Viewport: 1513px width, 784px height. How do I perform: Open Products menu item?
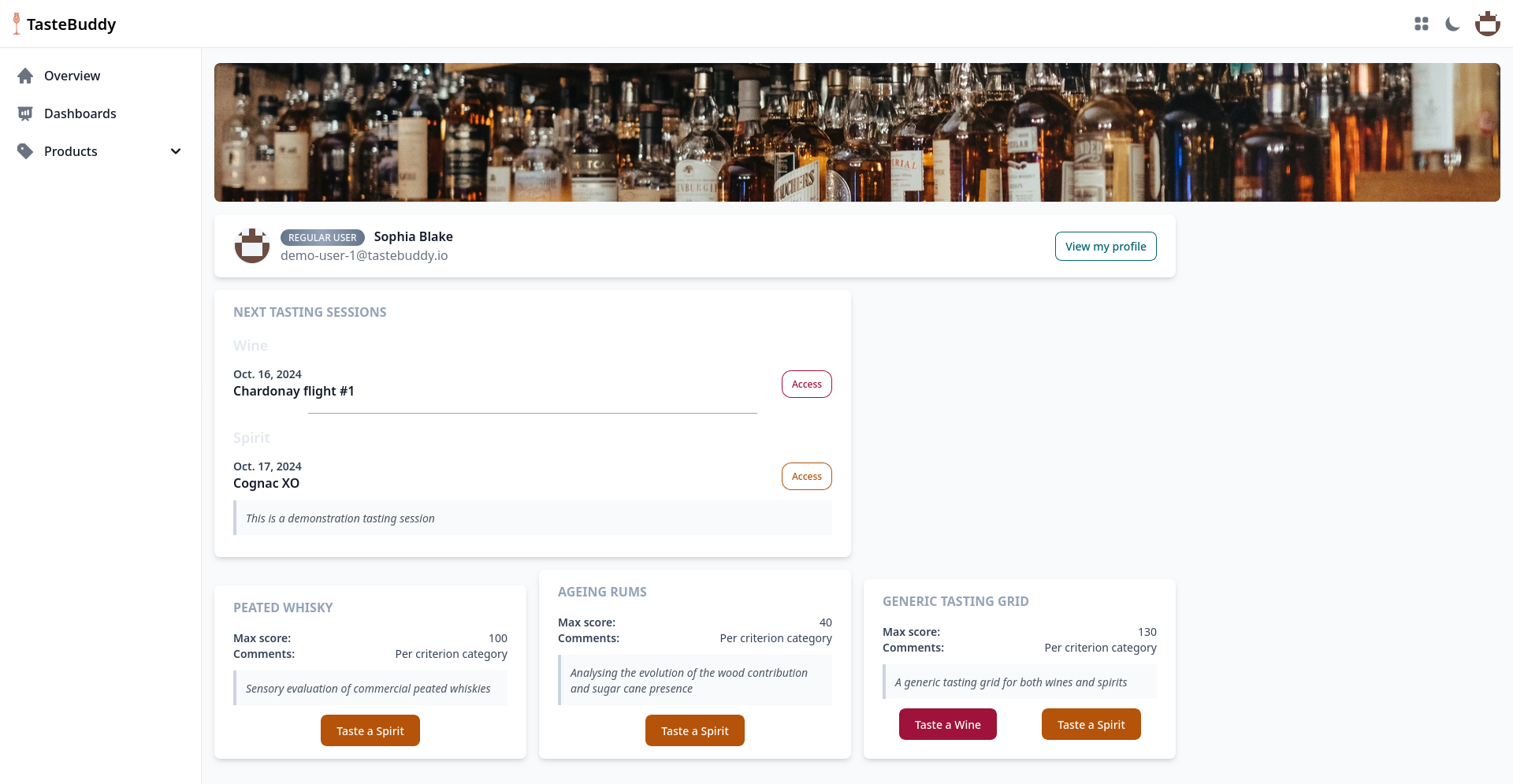pos(100,151)
